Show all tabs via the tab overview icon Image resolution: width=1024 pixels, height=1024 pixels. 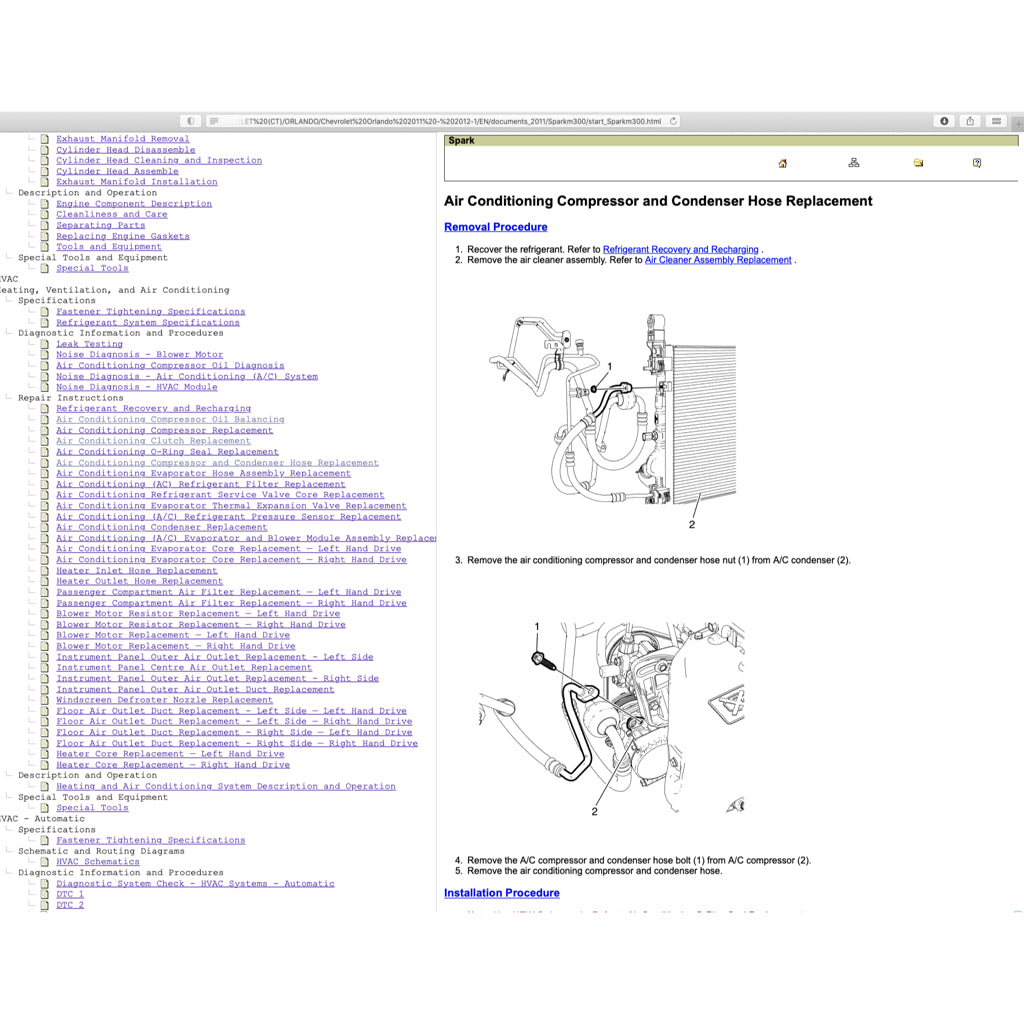[x=996, y=120]
